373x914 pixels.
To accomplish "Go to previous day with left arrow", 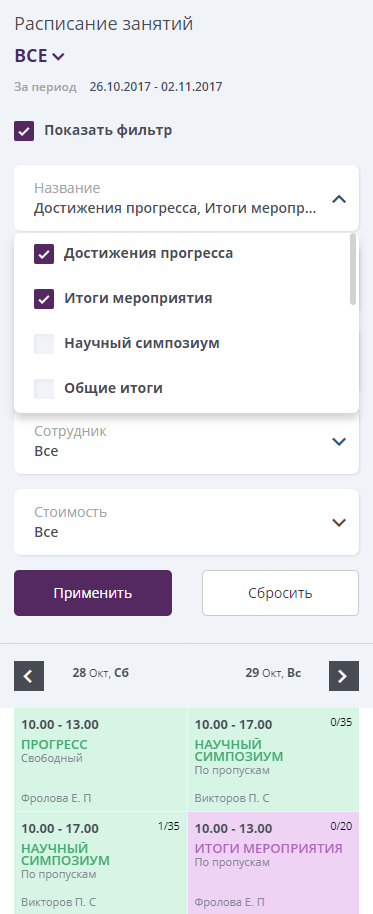I will pos(29,676).
